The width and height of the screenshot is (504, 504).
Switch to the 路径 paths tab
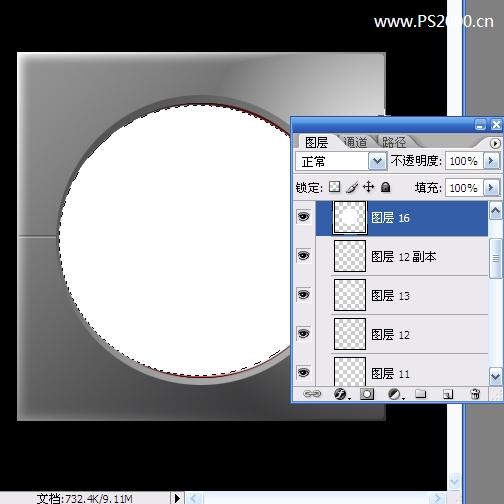pos(394,142)
